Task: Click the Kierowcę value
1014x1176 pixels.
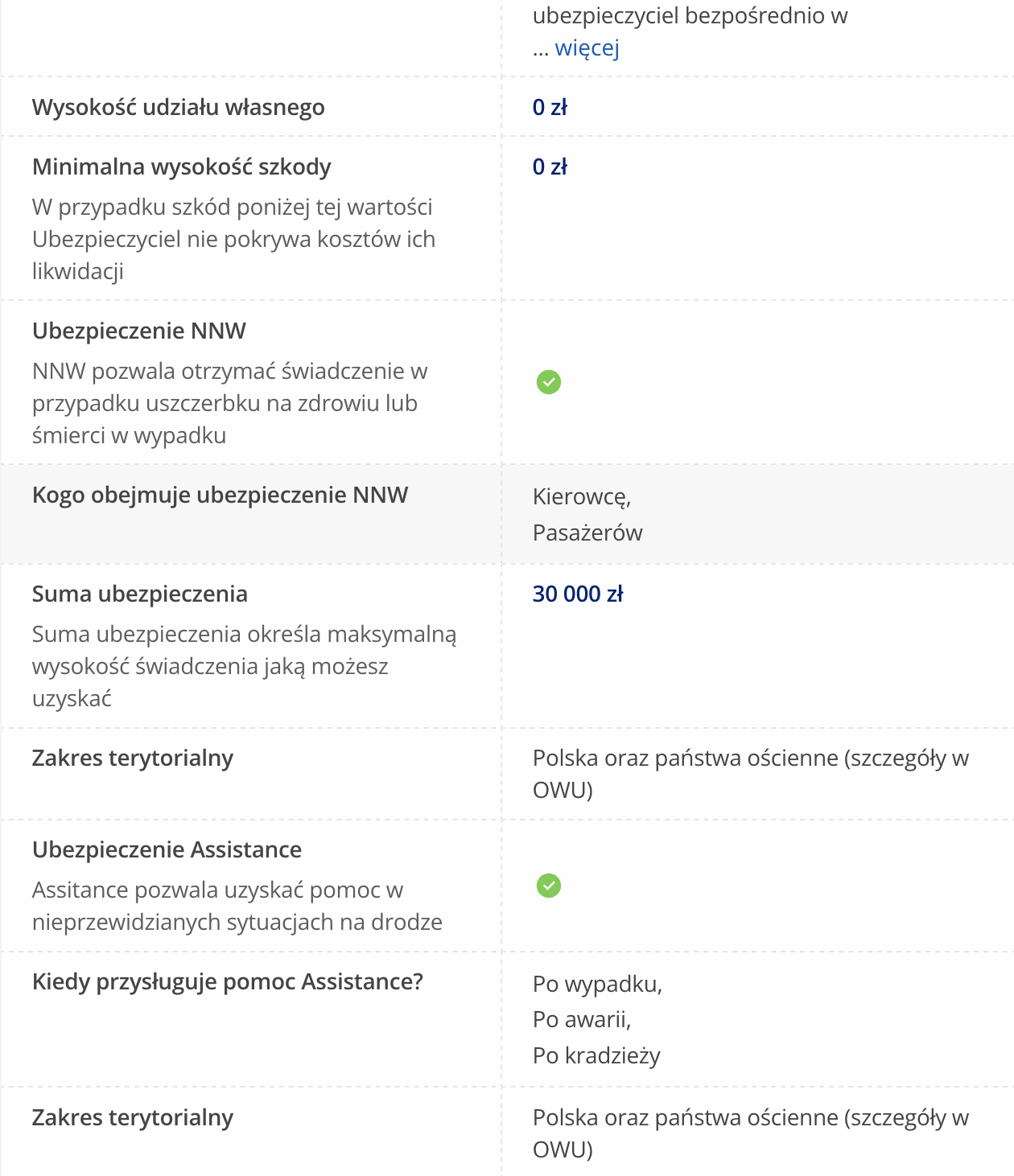Action: (x=581, y=497)
